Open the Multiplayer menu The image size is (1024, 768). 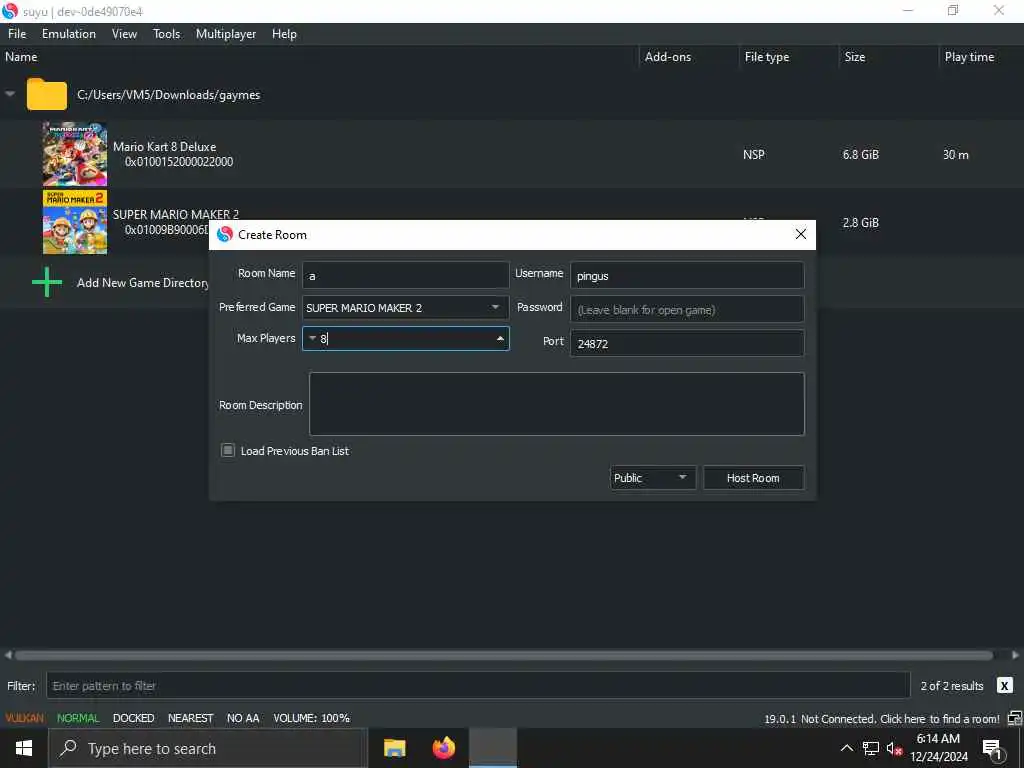(226, 34)
